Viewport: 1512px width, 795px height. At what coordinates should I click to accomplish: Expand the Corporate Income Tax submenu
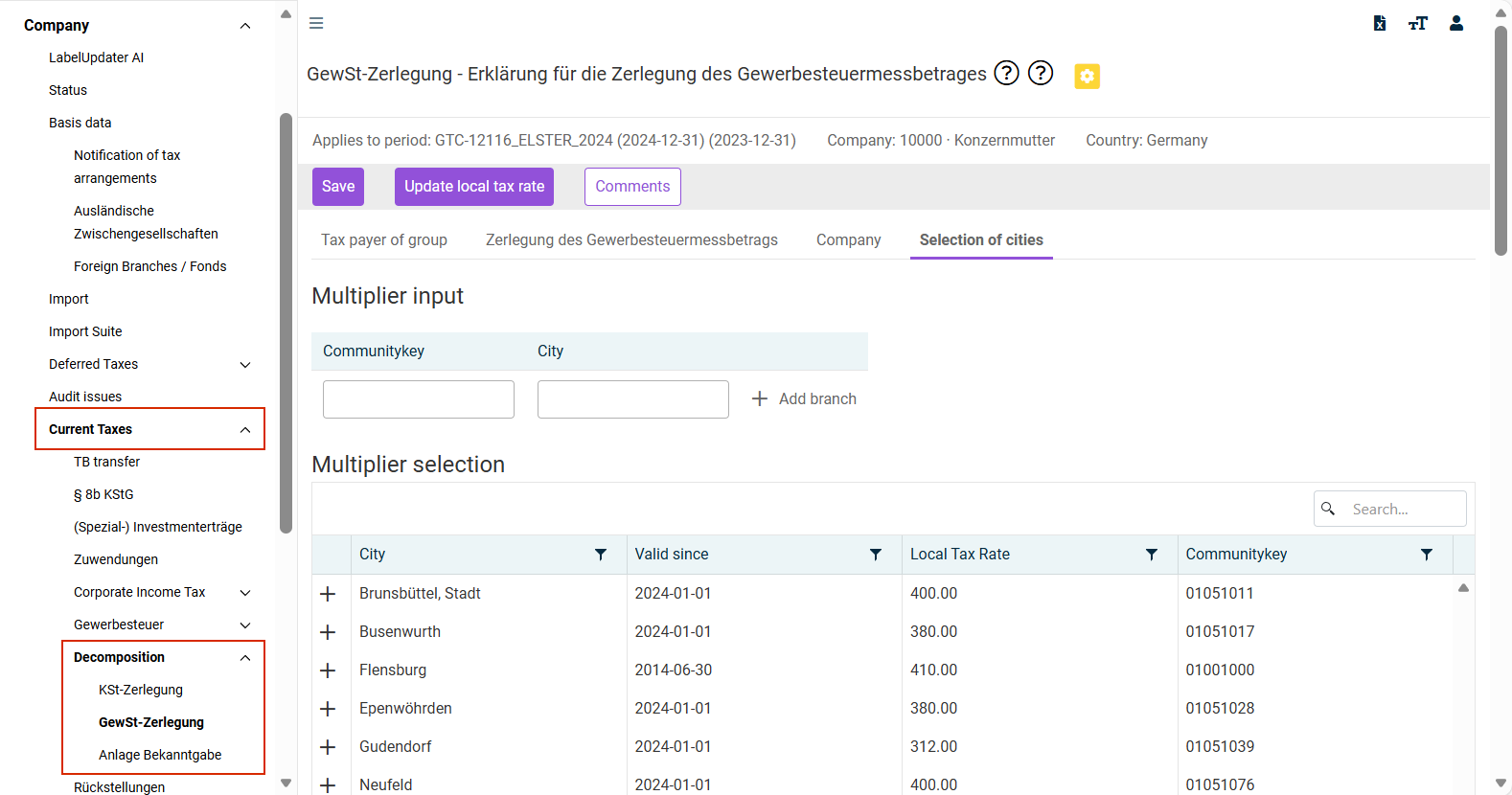245,593
